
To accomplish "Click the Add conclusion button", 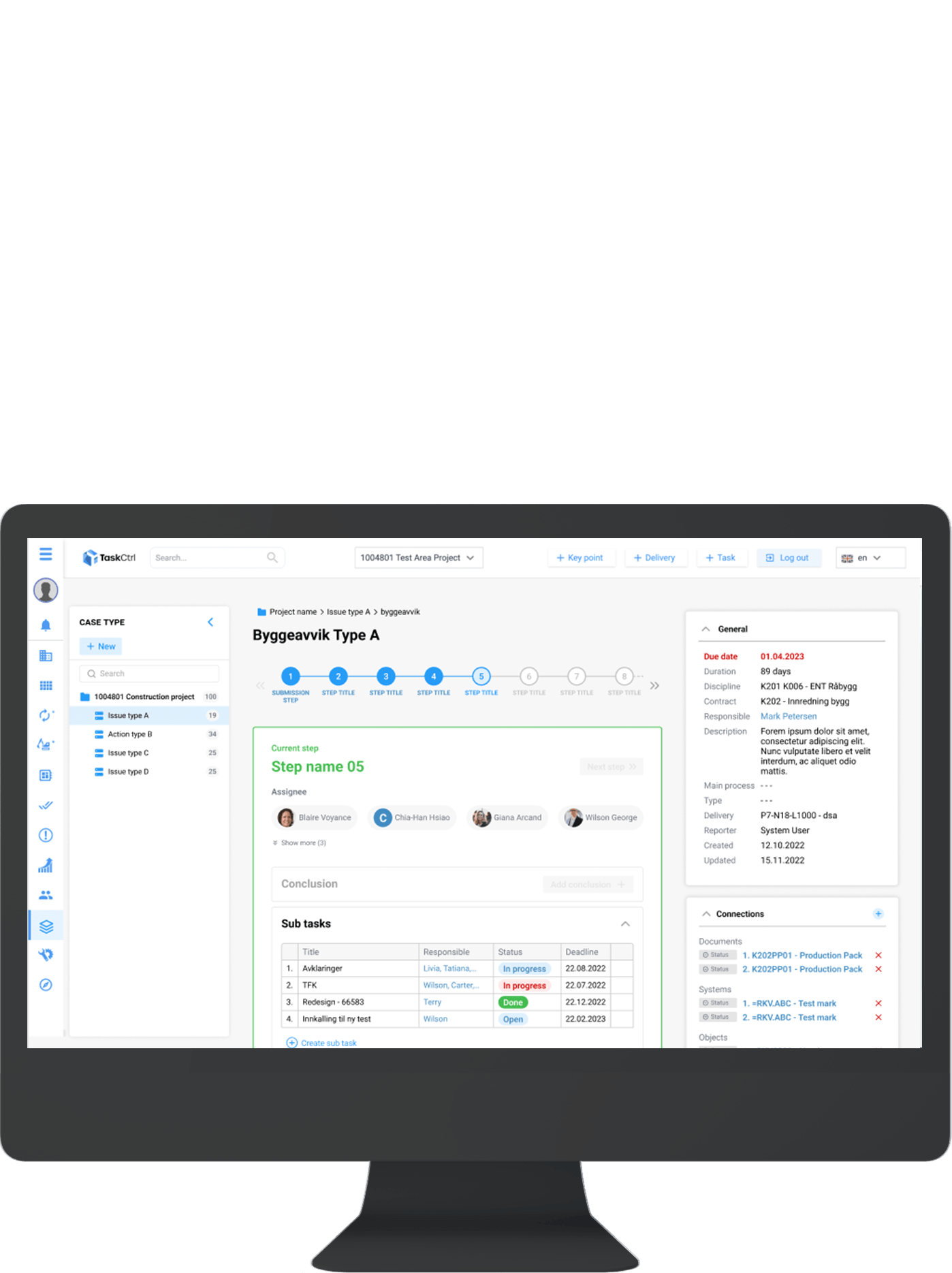I will click(x=588, y=885).
